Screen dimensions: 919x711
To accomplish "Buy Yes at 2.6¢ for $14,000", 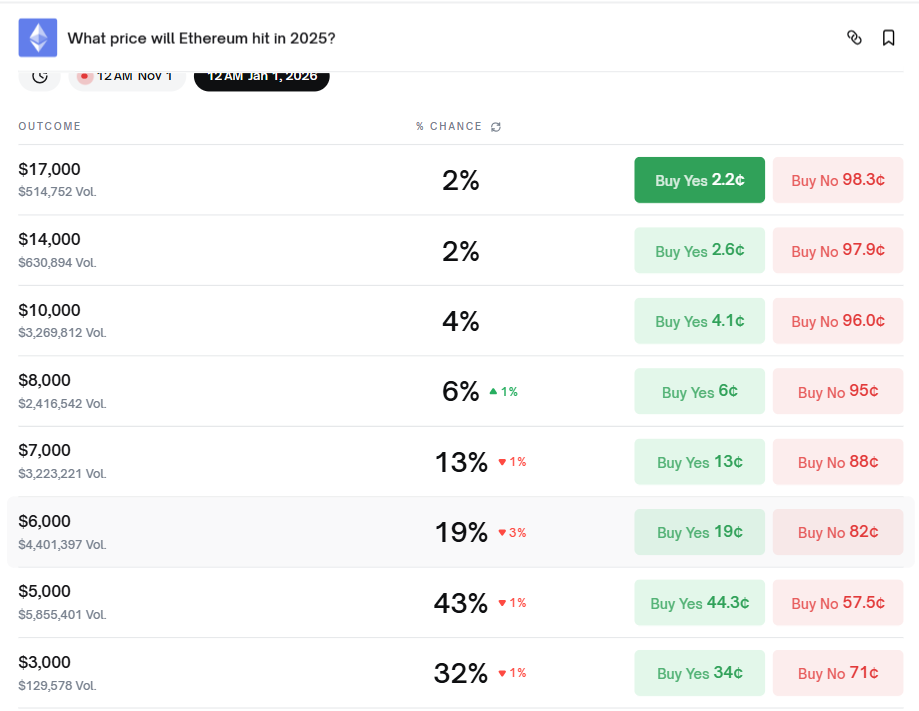I will (699, 250).
